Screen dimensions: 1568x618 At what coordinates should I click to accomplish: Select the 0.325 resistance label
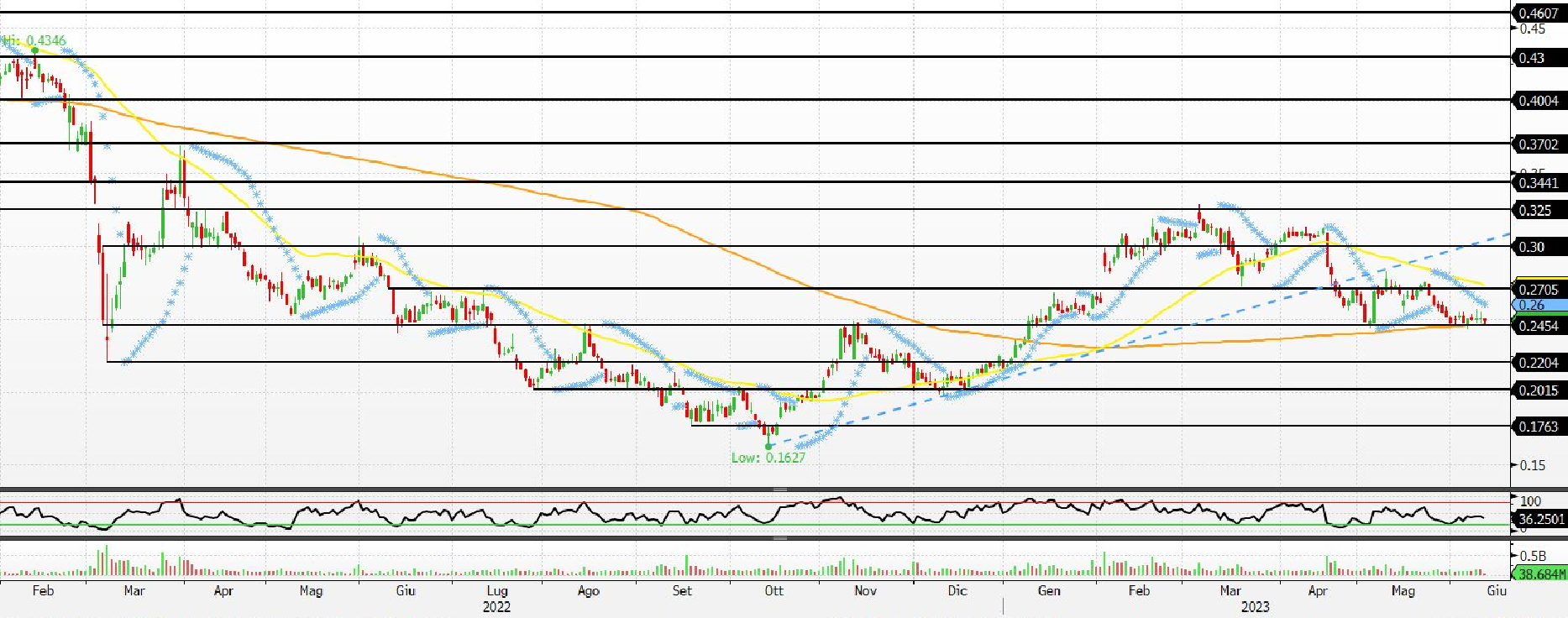[1539, 210]
